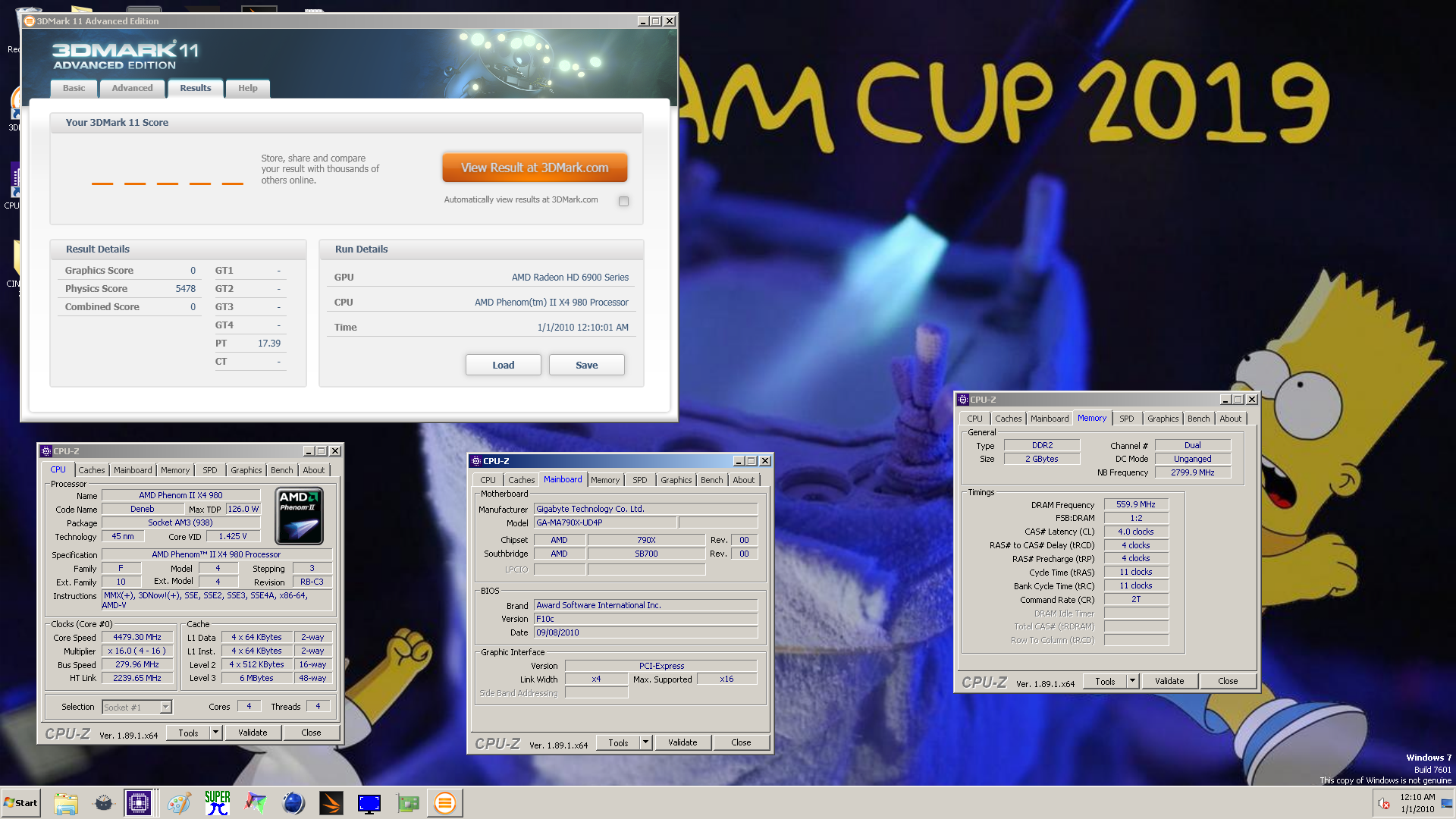Click Close button in the Mainboard window
Image resolution: width=1456 pixels, height=819 pixels.
pos(741,742)
